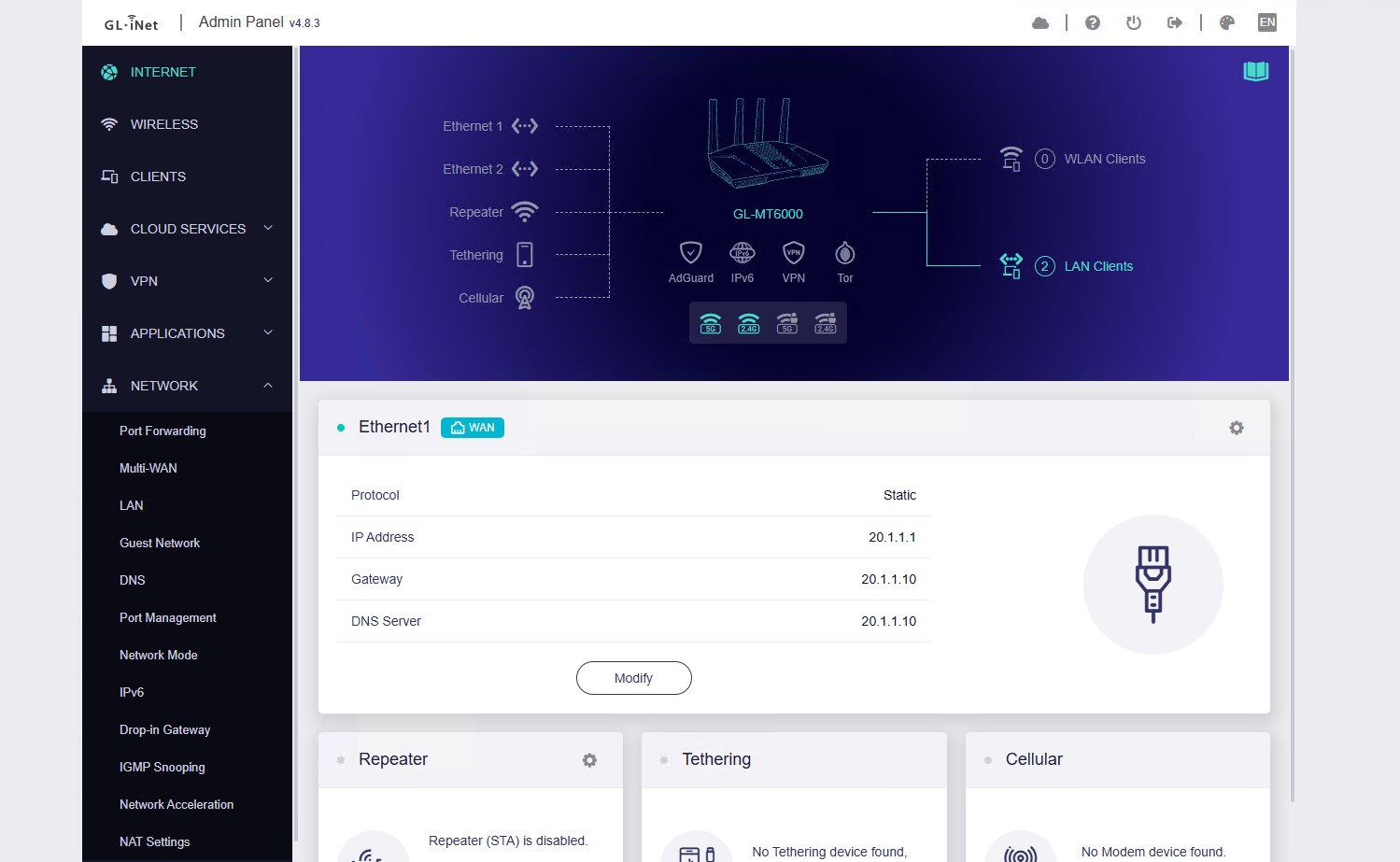The image size is (1400, 862).
Task: Open the help question mark icon
Action: click(x=1093, y=22)
